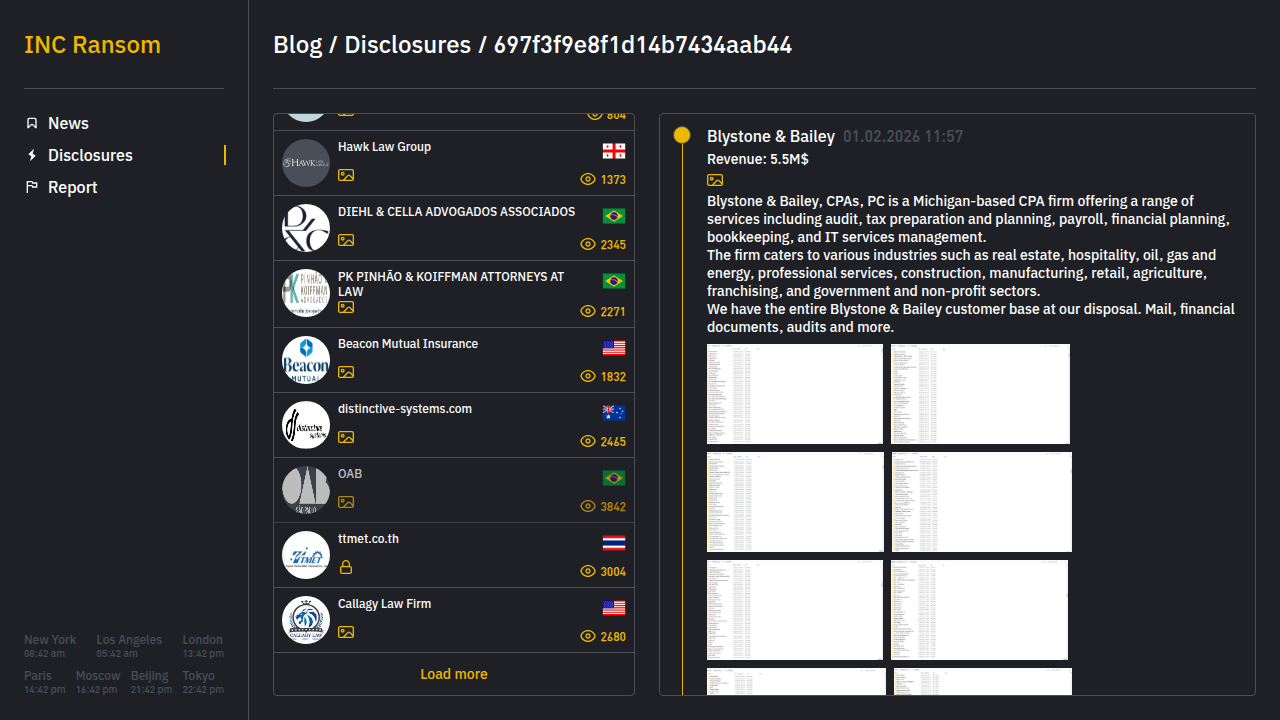Click the Disclosures breadcrumb link in header

(407, 45)
